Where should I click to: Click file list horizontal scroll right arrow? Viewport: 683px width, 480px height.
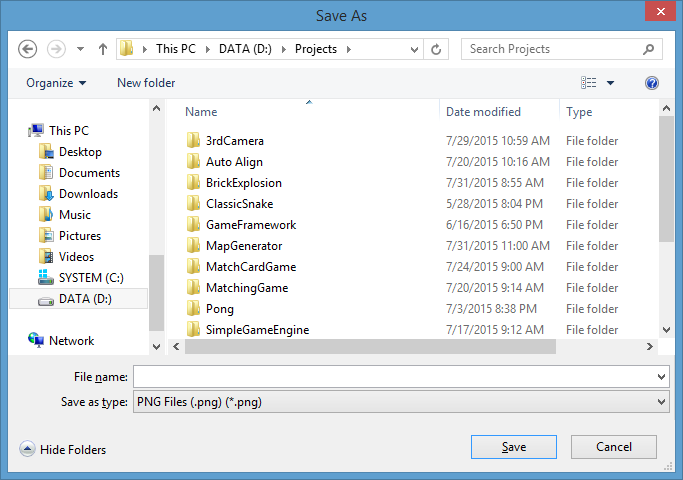click(x=650, y=347)
